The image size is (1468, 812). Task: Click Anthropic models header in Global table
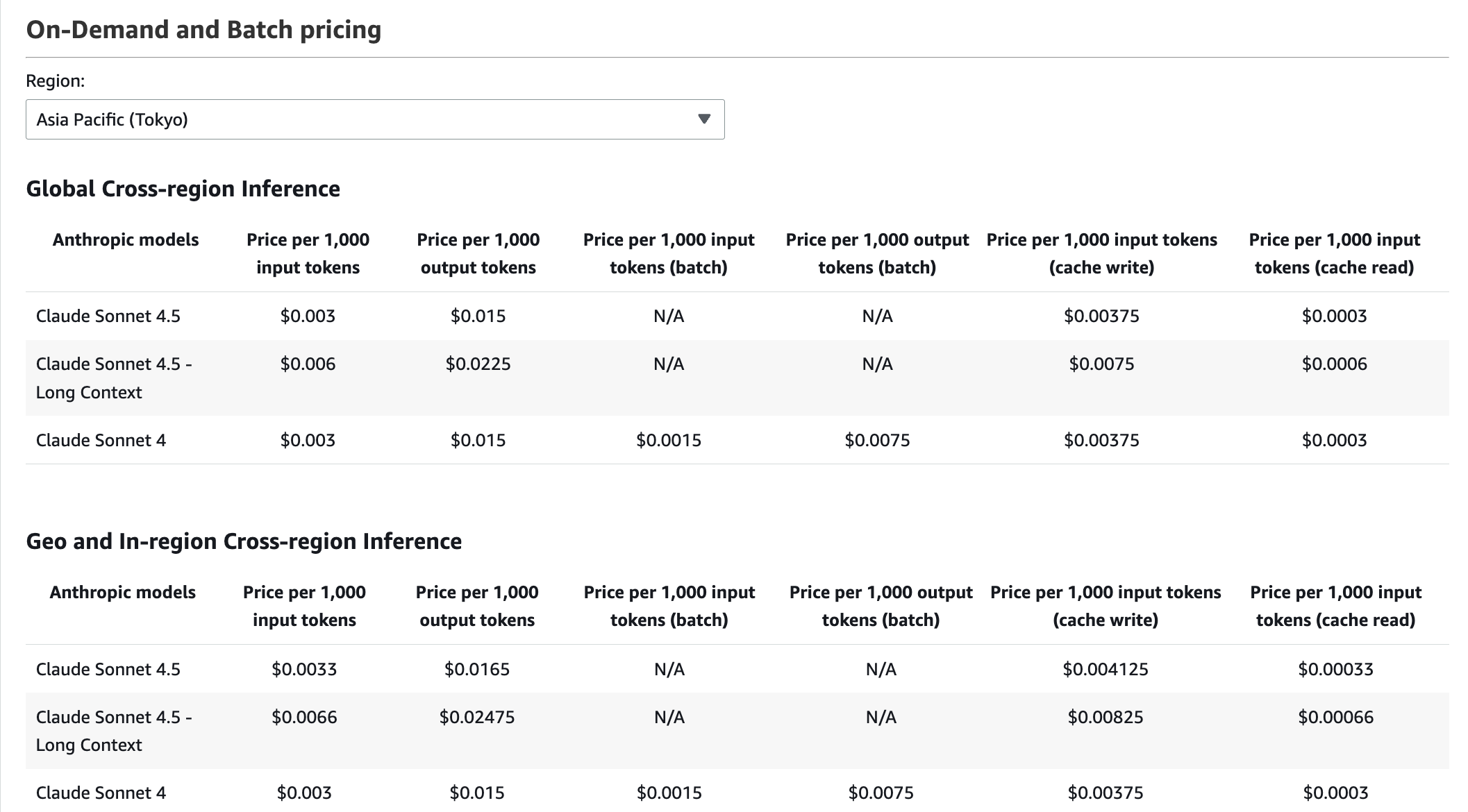[x=126, y=239]
